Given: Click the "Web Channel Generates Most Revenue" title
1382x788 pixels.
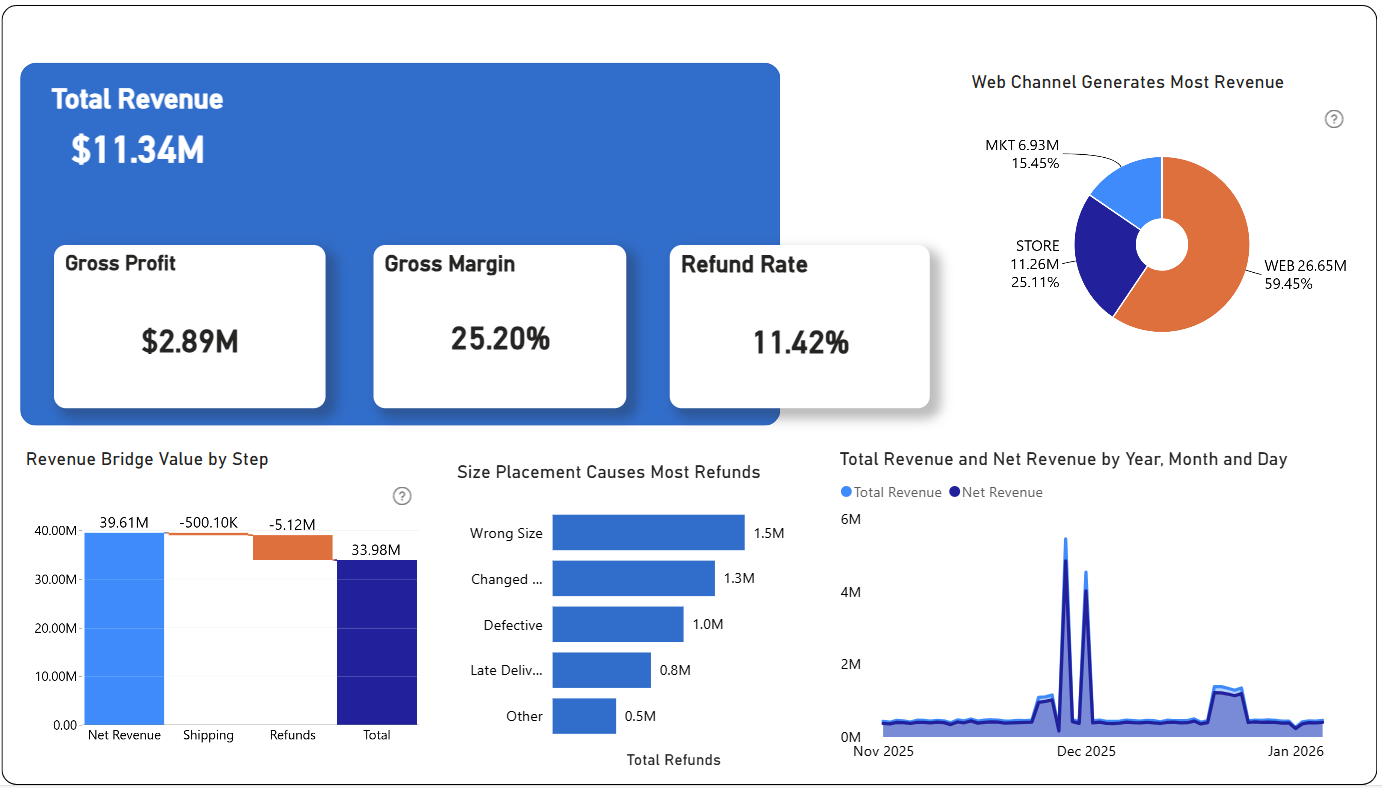Looking at the screenshot, I should coord(1128,82).
